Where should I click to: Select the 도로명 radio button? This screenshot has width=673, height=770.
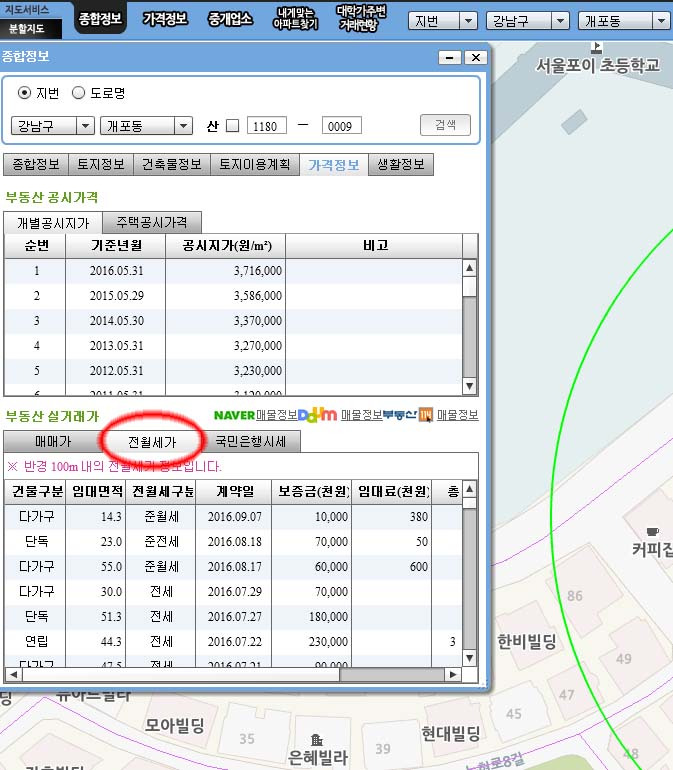[79, 93]
